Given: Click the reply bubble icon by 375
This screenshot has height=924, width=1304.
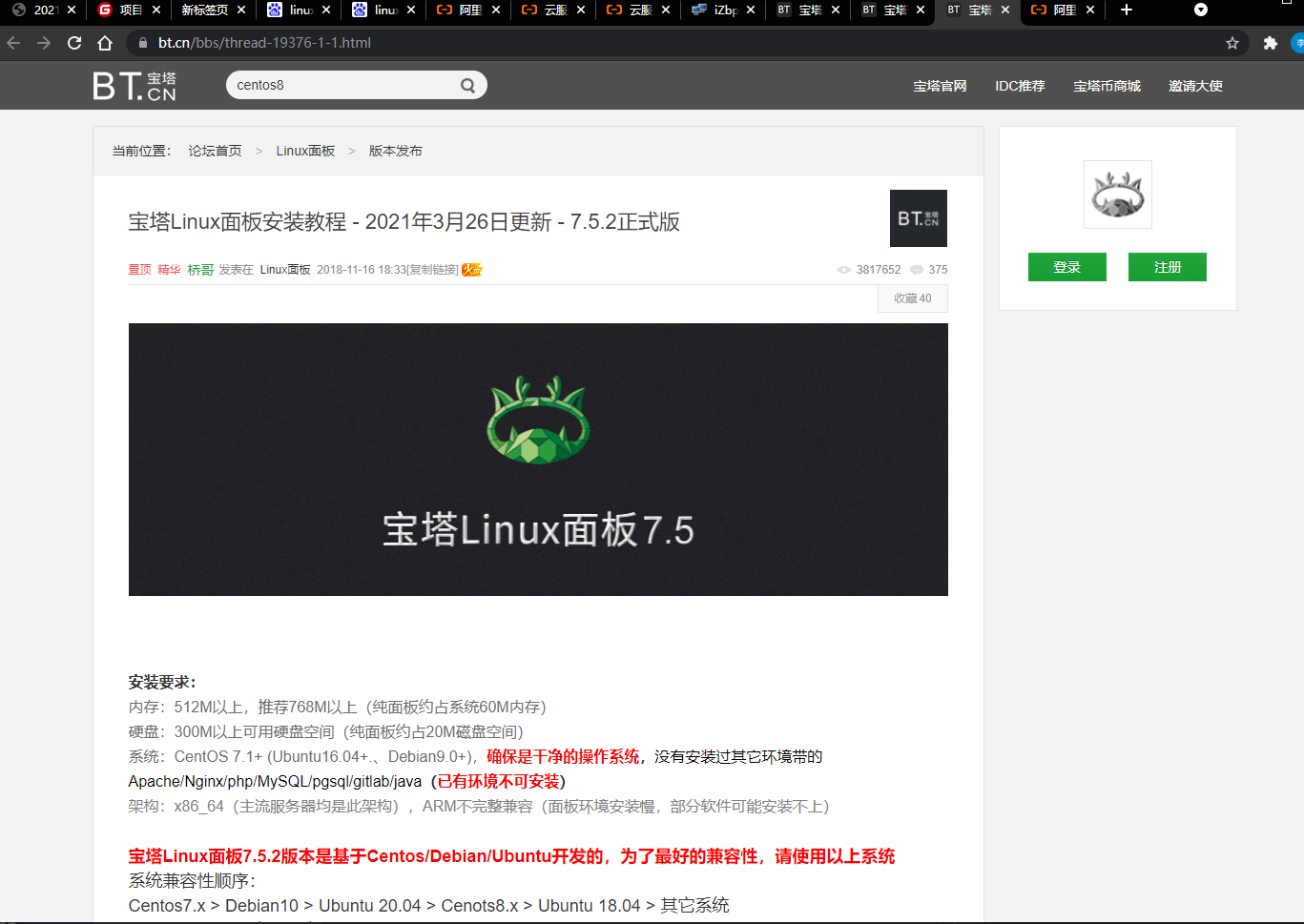Looking at the screenshot, I should click(917, 270).
